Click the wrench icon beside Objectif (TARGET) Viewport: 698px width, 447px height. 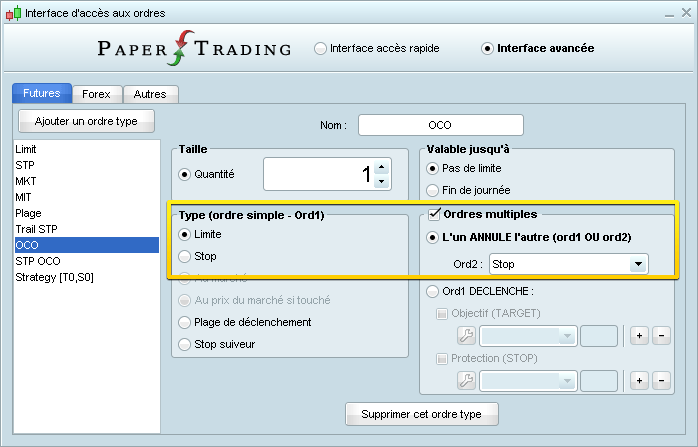pos(467,336)
